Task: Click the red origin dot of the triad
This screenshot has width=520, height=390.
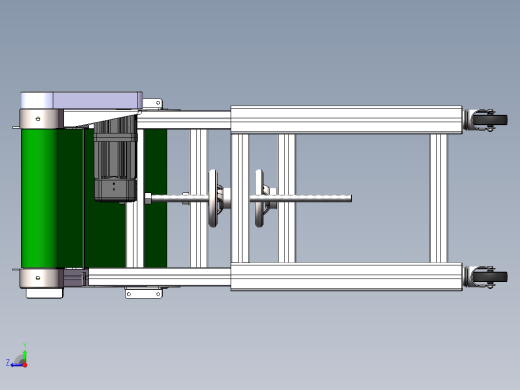Action: (25, 365)
